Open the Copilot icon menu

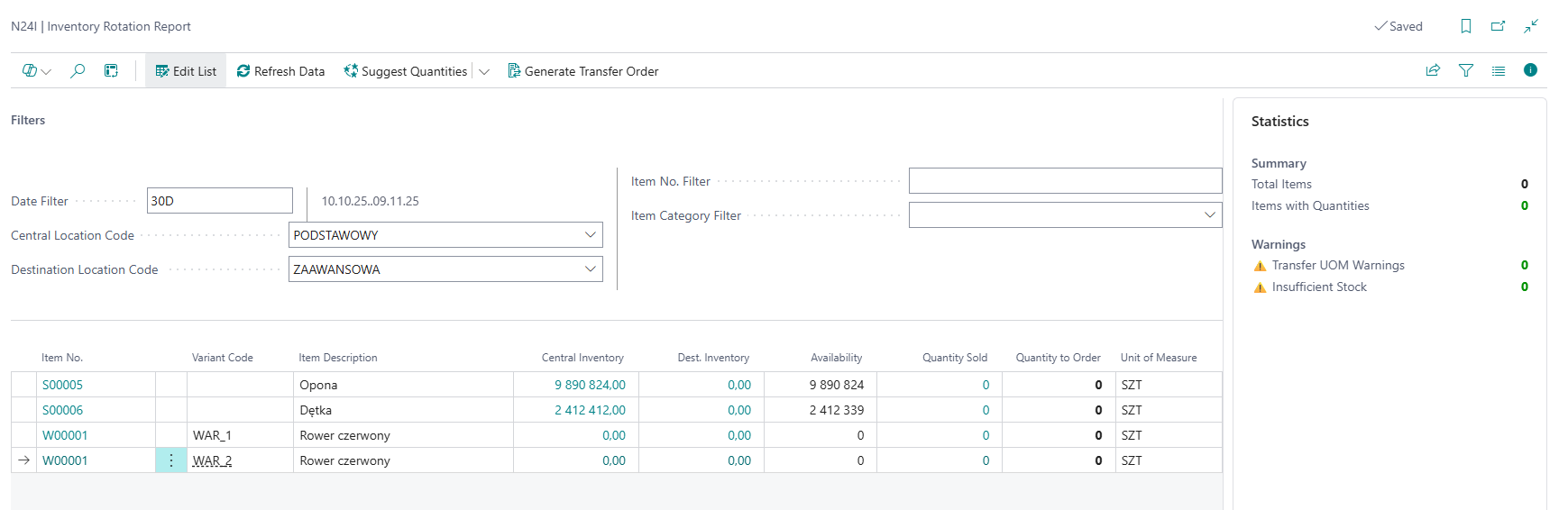(x=36, y=71)
